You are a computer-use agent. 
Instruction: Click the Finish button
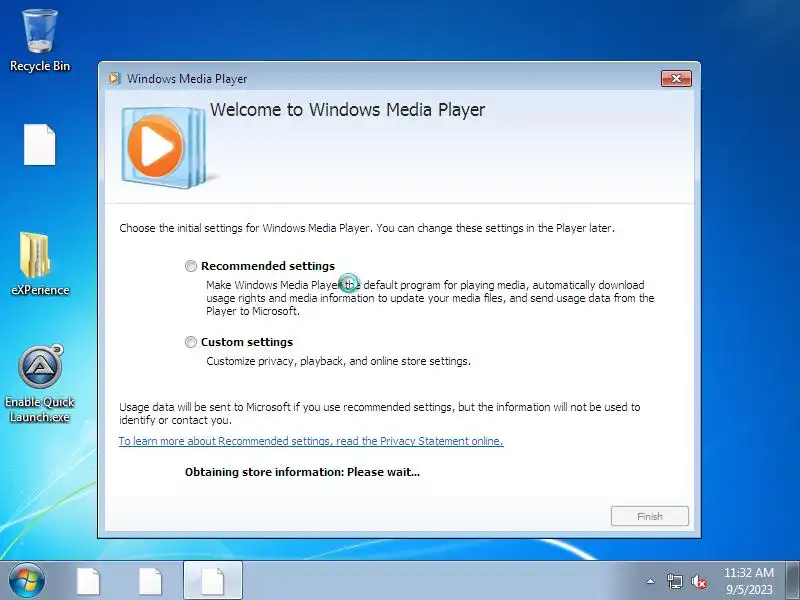point(649,516)
